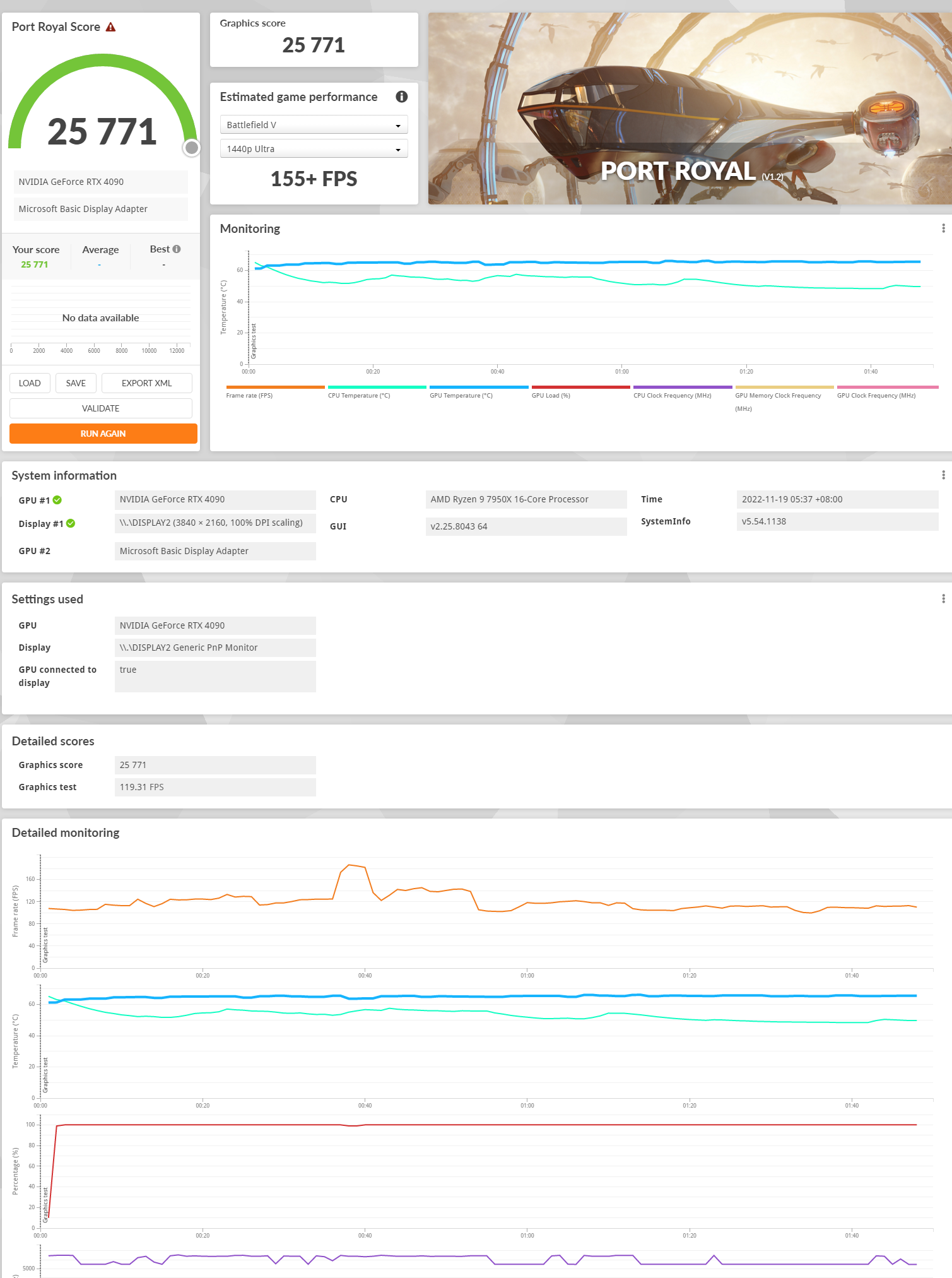Click the orange RUN AGAIN button
Screen dimensions: 952x1278
click(x=103, y=434)
